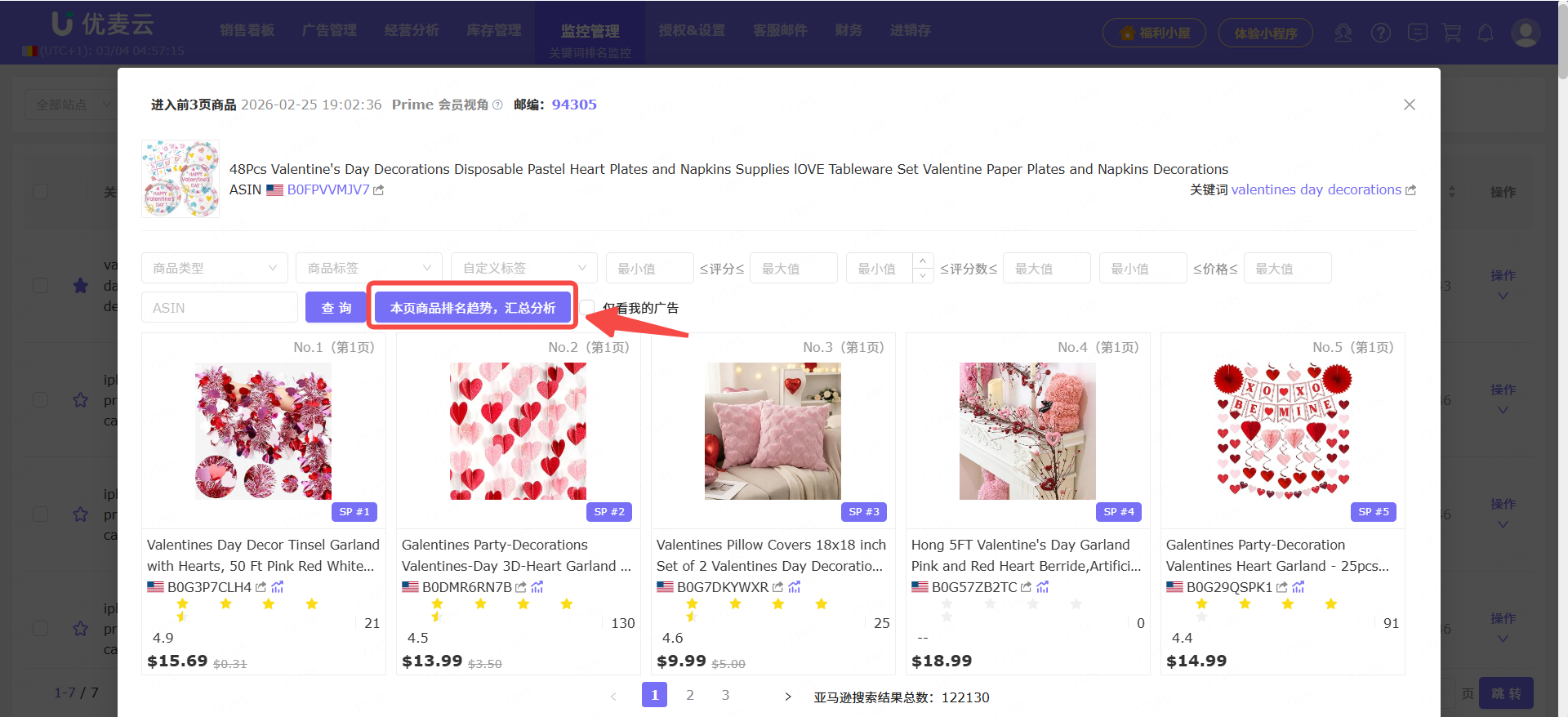Screen dimensions: 1568x717
Task: Click SP #5 badge on fifth product
Action: [1374, 512]
